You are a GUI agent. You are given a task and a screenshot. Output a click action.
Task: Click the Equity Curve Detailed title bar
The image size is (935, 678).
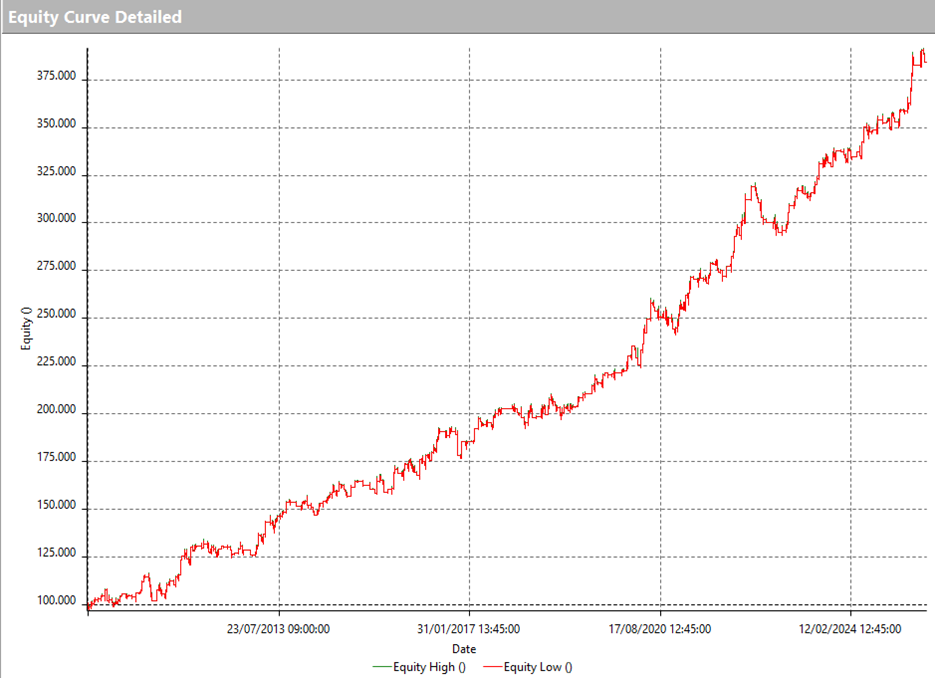pos(96,17)
